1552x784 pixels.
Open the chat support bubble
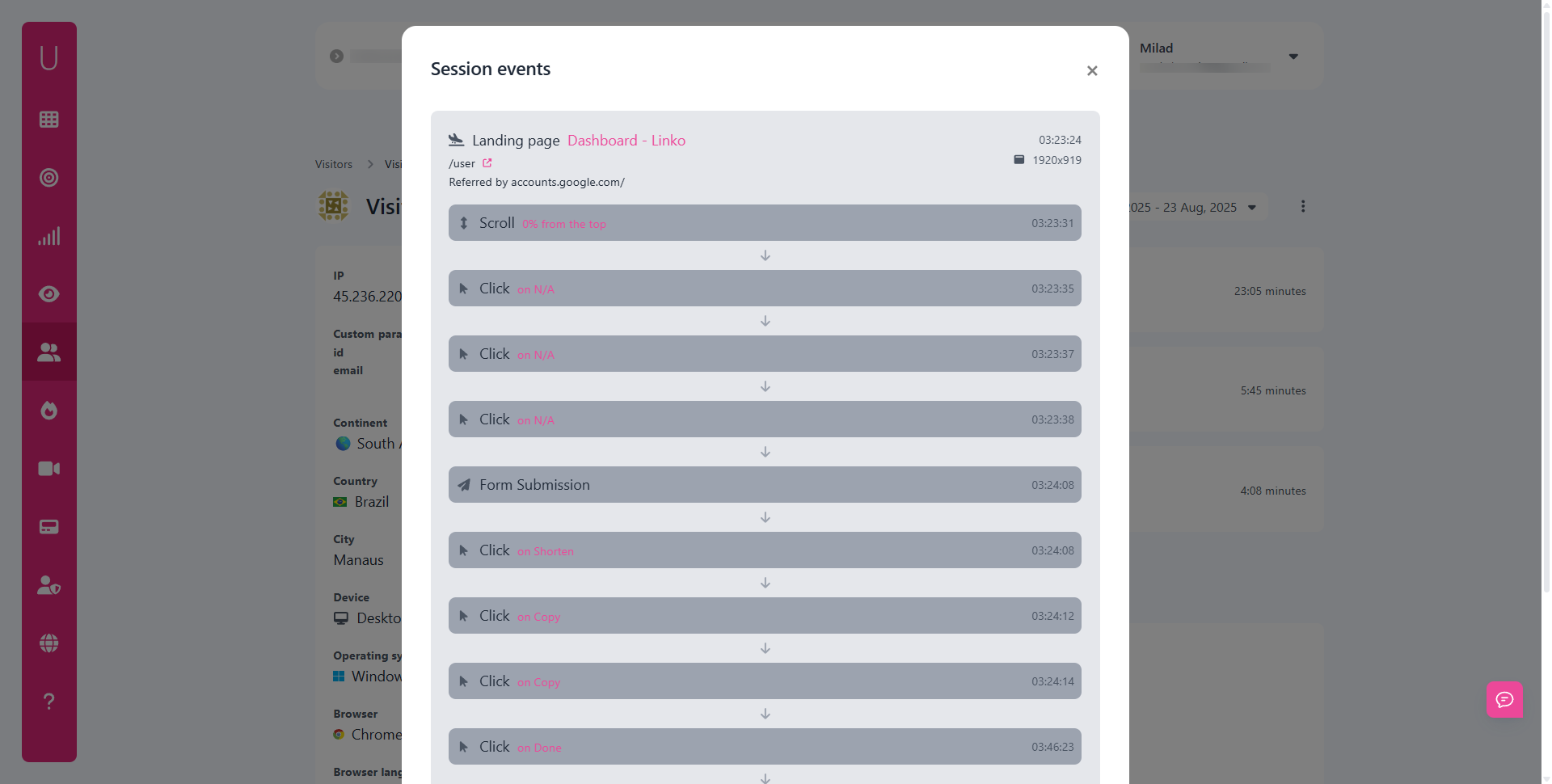(x=1504, y=700)
